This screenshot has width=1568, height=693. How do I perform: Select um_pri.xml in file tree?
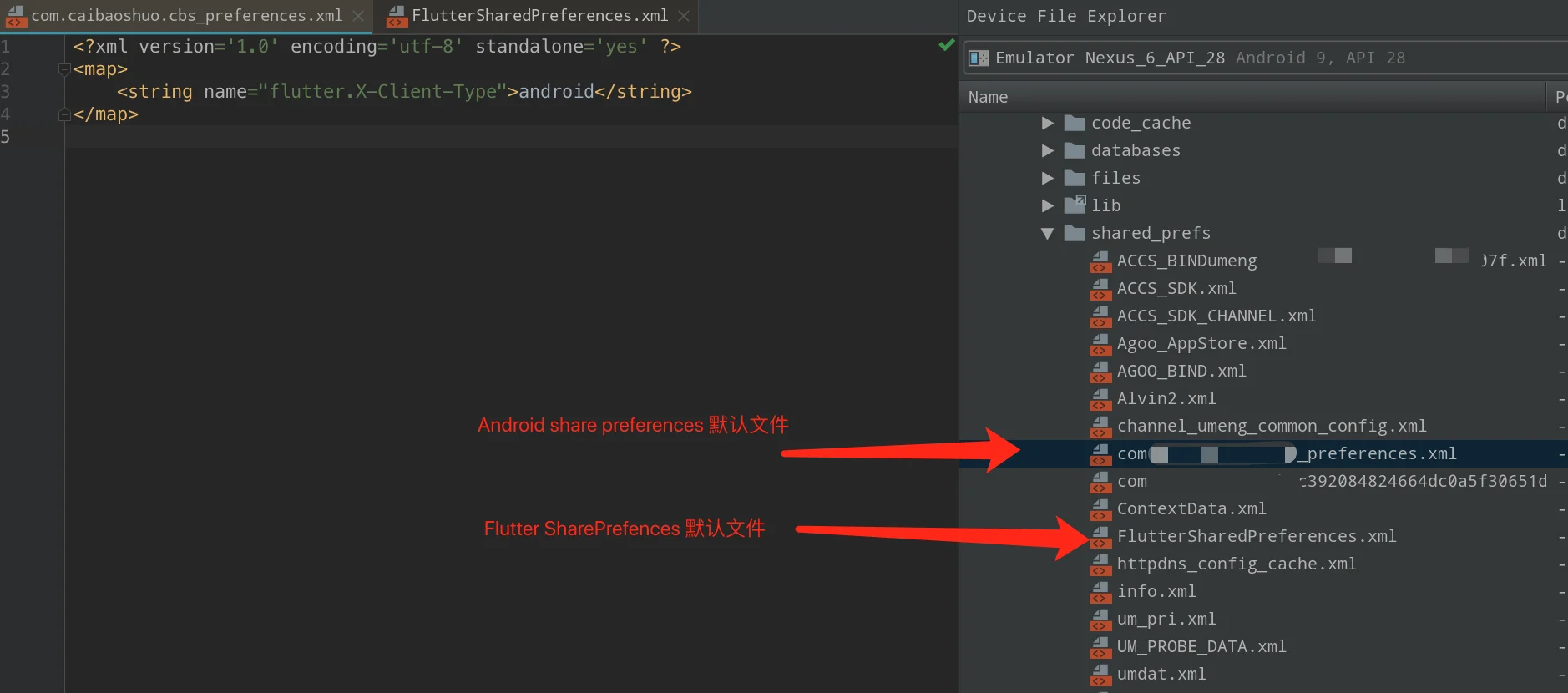tap(1166, 620)
